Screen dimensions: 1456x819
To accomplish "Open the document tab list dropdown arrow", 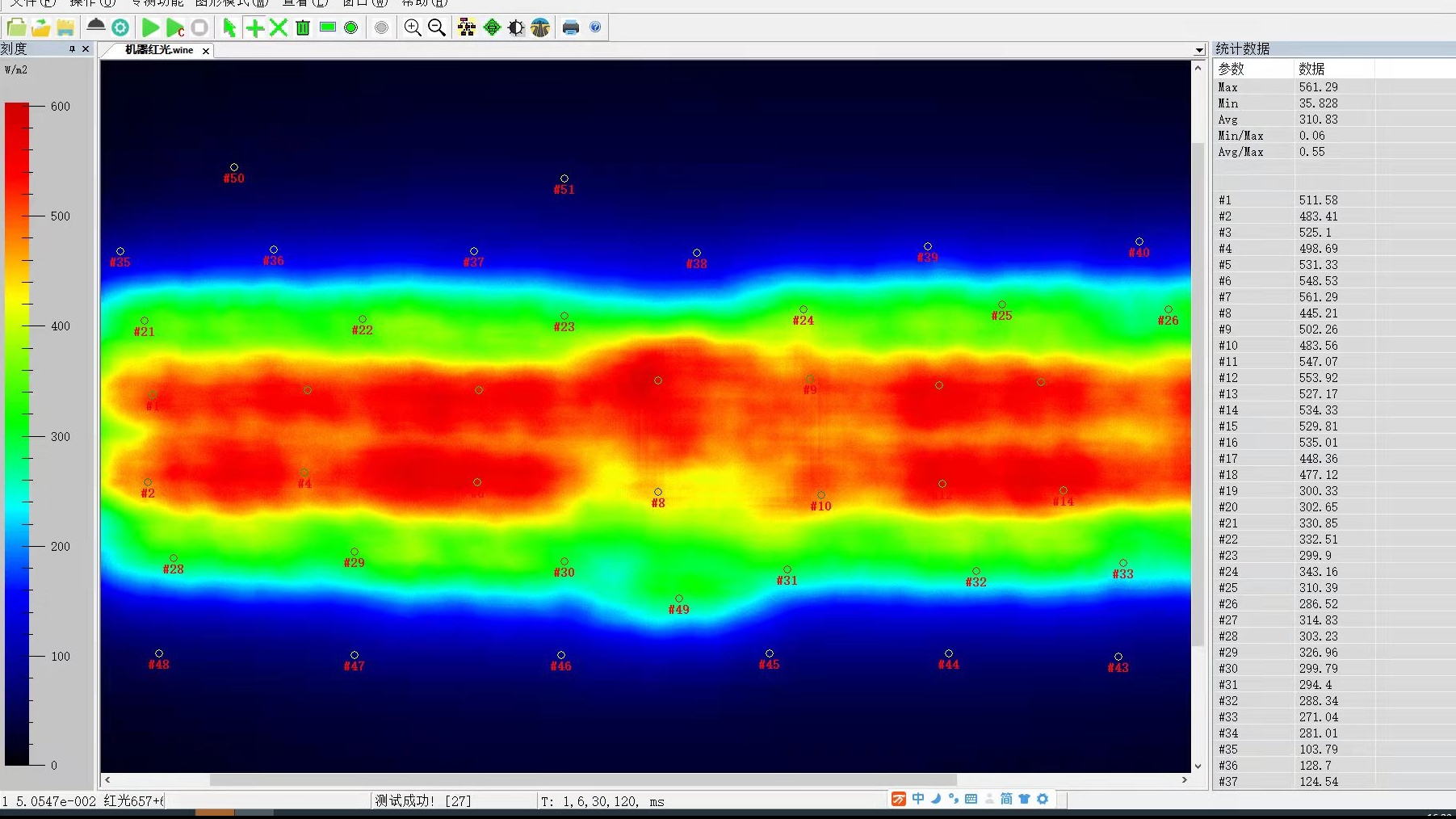I will pyautogui.click(x=1199, y=50).
